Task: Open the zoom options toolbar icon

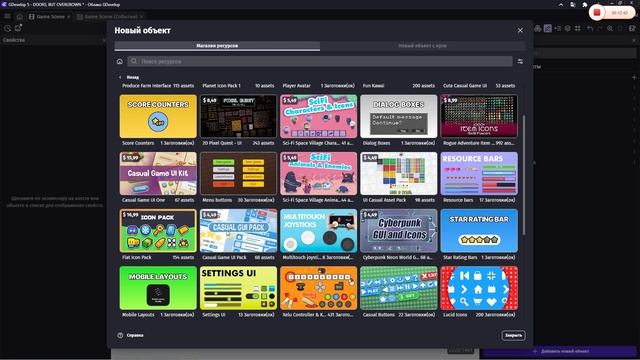Action: tap(610, 28)
